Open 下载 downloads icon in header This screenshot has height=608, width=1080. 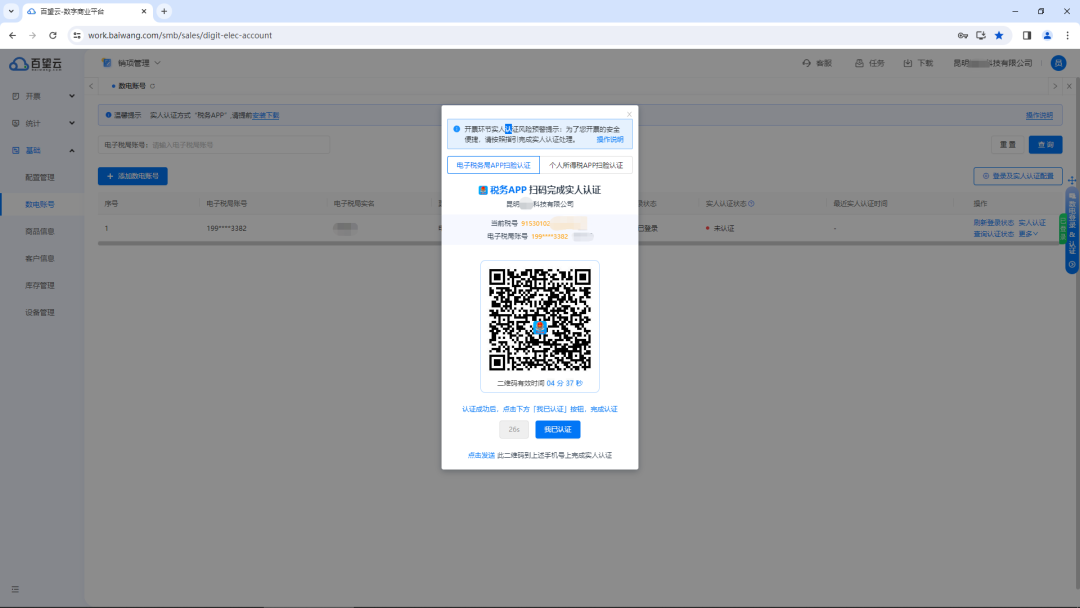908,63
